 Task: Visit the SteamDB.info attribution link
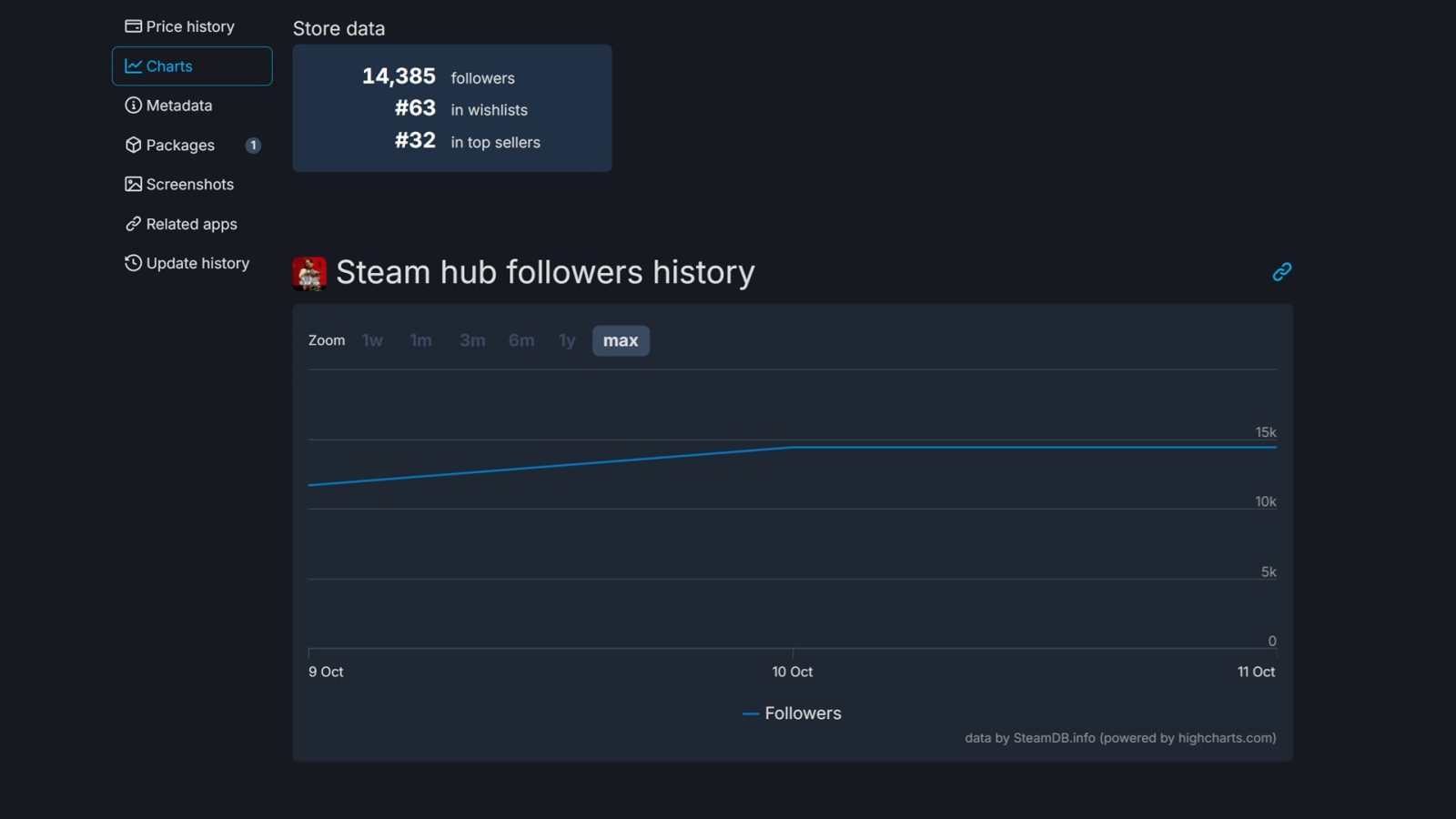point(1057,738)
